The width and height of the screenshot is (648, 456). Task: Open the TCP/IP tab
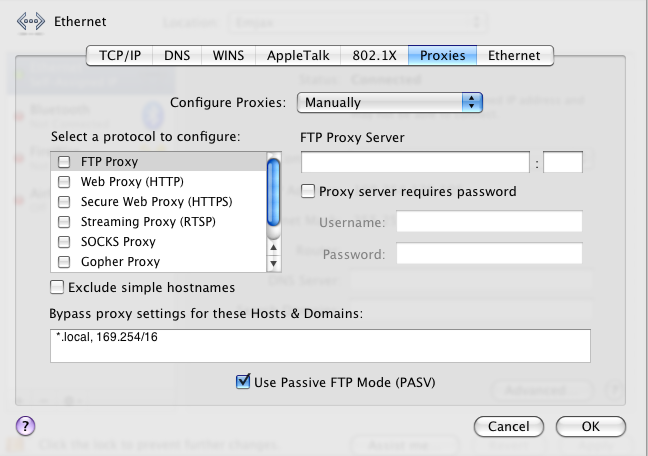tap(118, 56)
